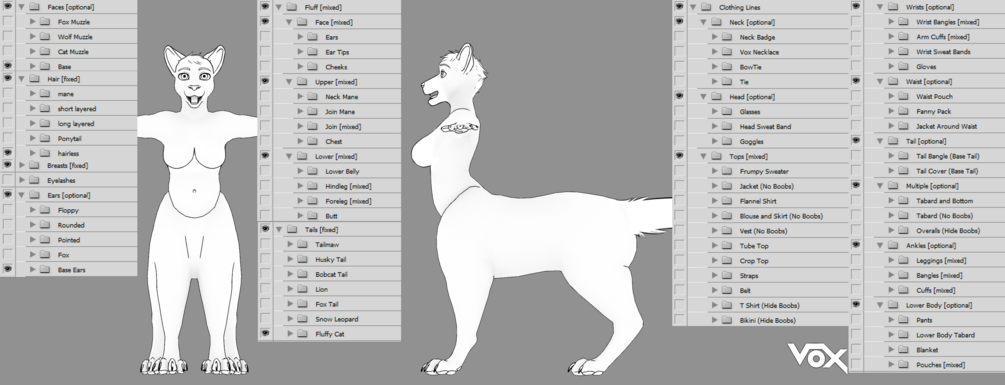Click the Blanket folder icon
The height and width of the screenshot is (385, 1005).
click(x=903, y=350)
